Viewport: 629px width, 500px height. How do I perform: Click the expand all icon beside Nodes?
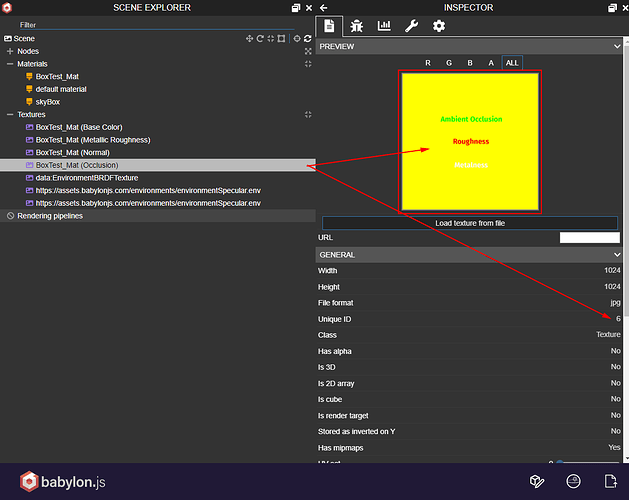(308, 51)
